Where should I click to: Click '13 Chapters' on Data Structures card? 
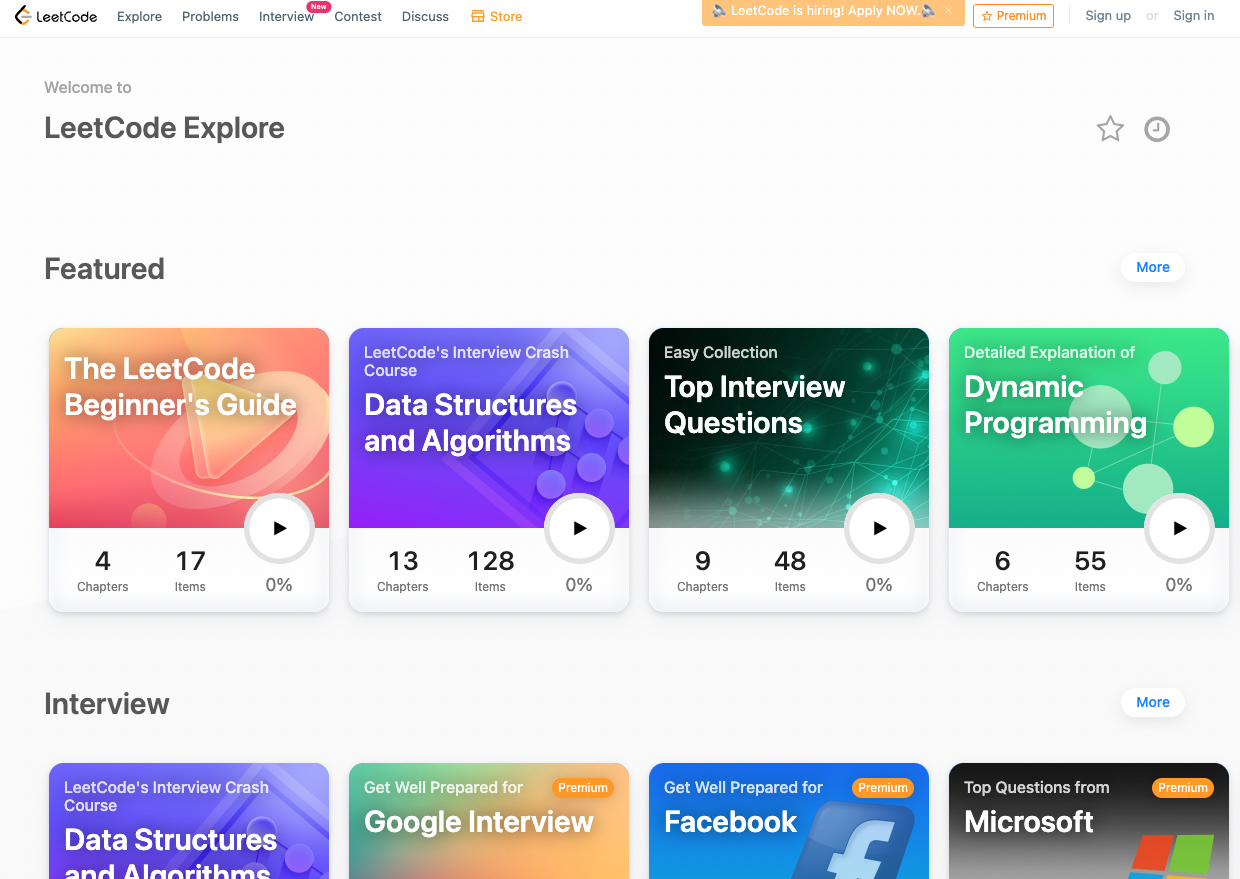[x=403, y=571]
